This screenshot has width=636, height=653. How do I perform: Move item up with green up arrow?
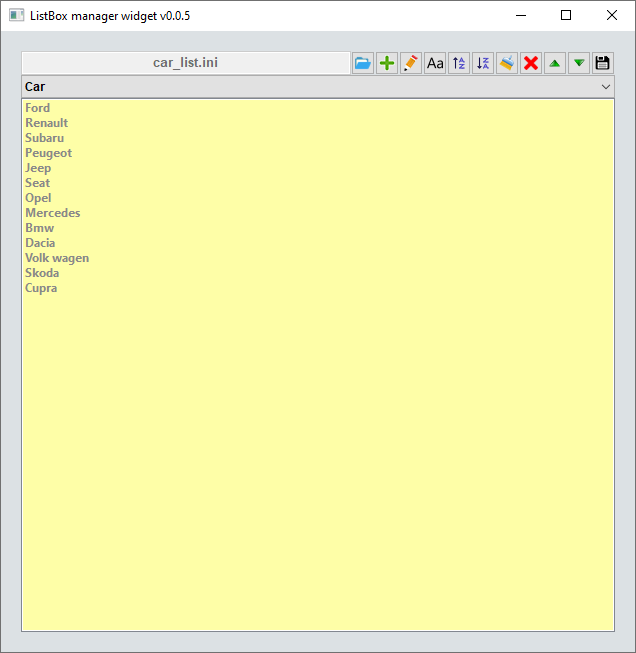click(555, 63)
